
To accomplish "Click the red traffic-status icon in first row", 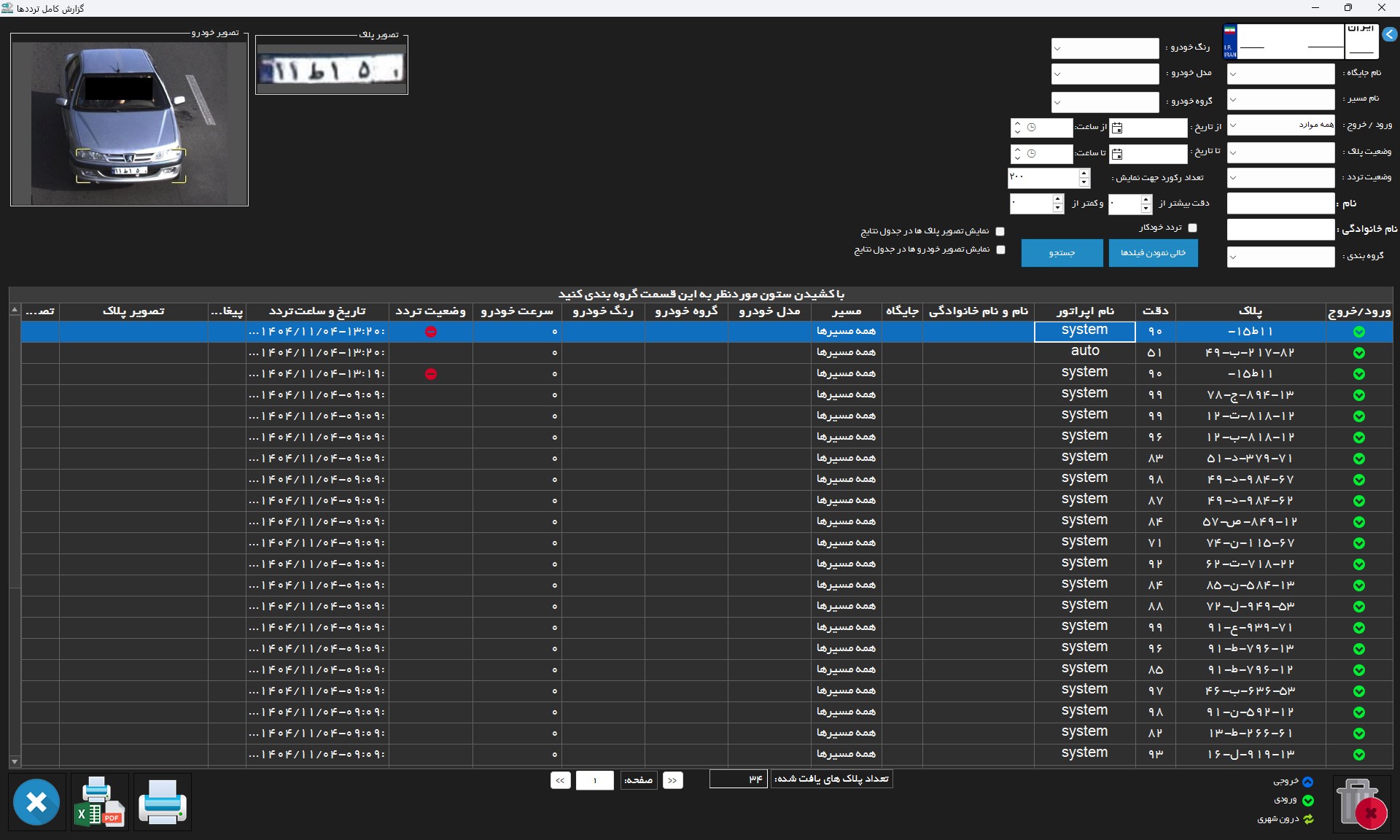I will (x=431, y=332).
